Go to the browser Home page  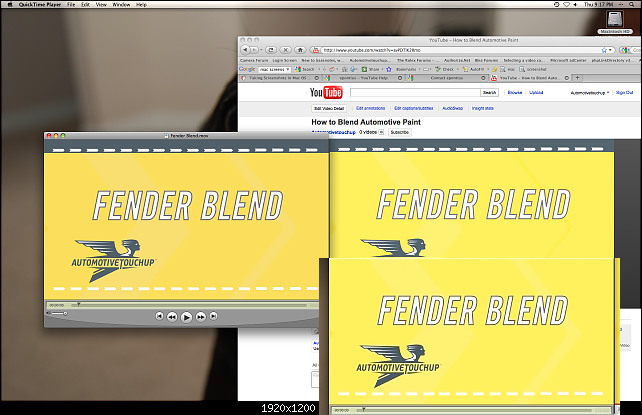coord(300,50)
